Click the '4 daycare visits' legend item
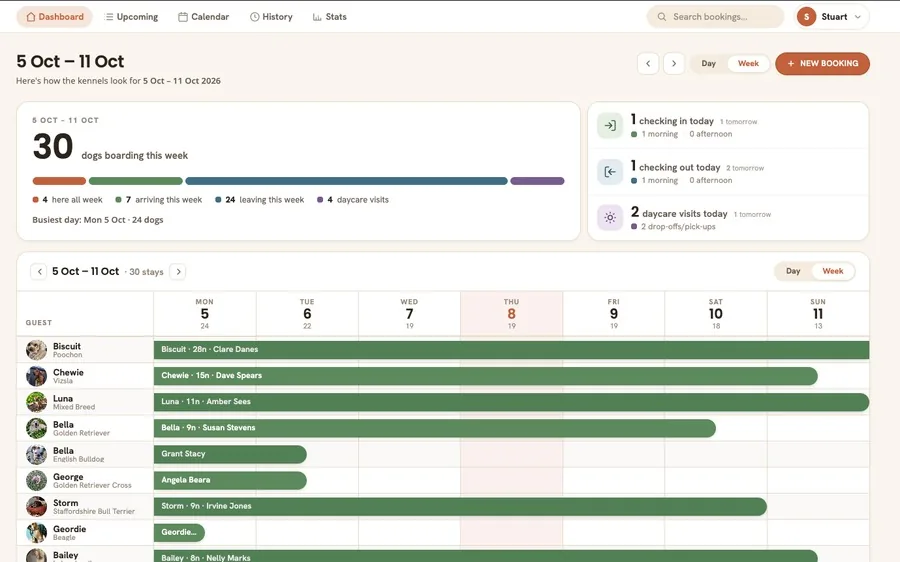The width and height of the screenshot is (900, 562). pyautogui.click(x=353, y=200)
